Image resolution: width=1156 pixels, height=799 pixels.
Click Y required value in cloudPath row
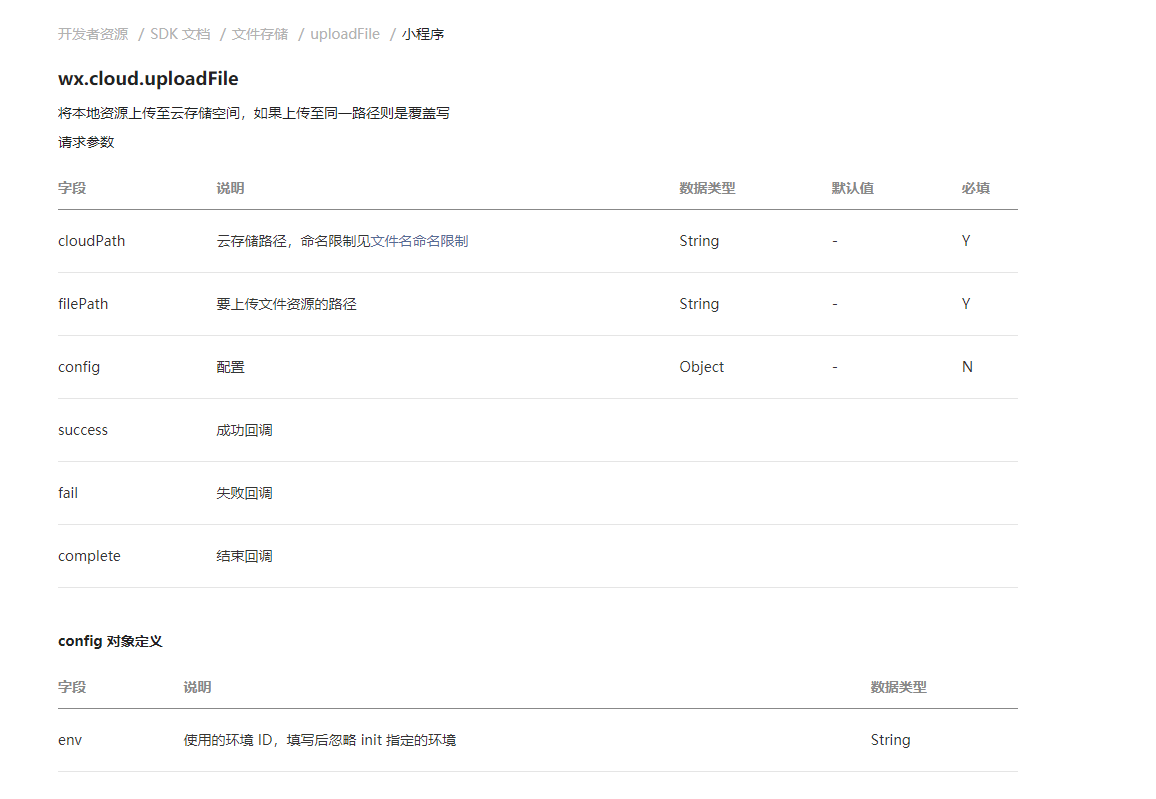tap(966, 241)
